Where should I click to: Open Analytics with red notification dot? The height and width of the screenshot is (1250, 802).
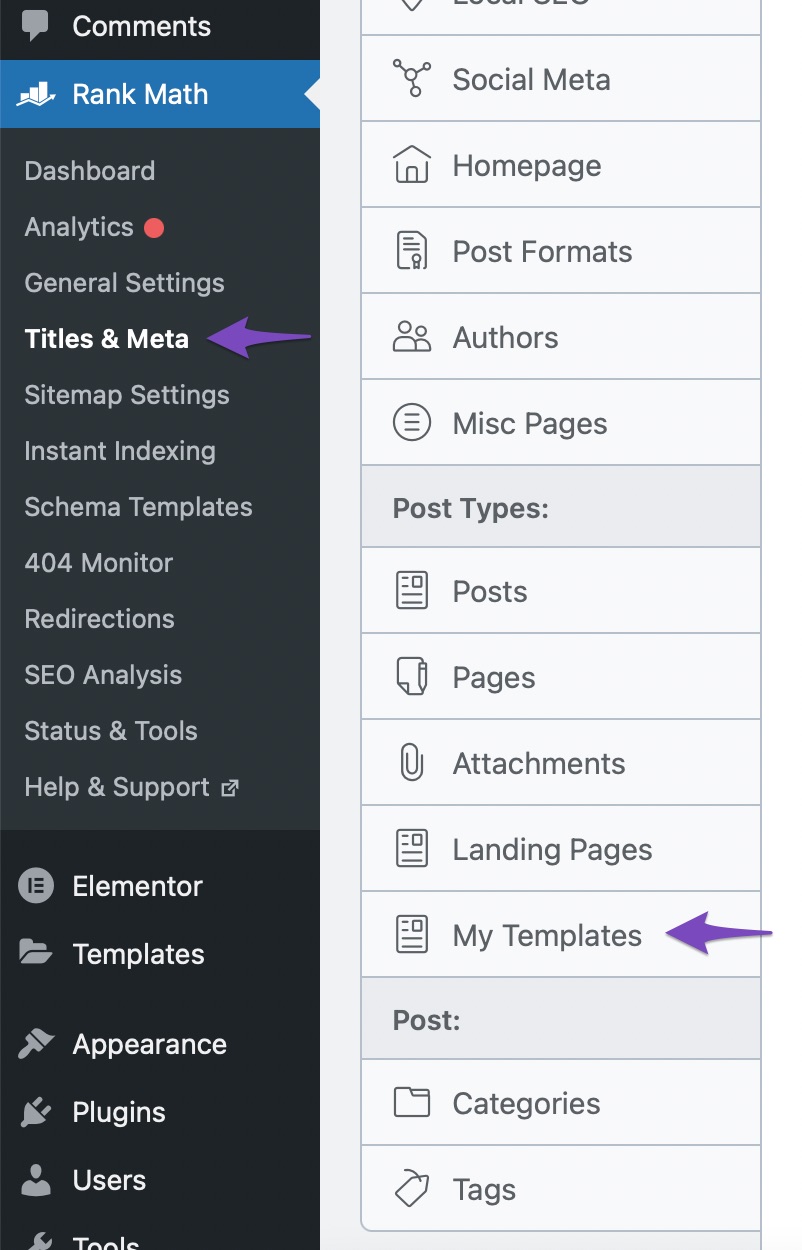pyautogui.click(x=80, y=227)
